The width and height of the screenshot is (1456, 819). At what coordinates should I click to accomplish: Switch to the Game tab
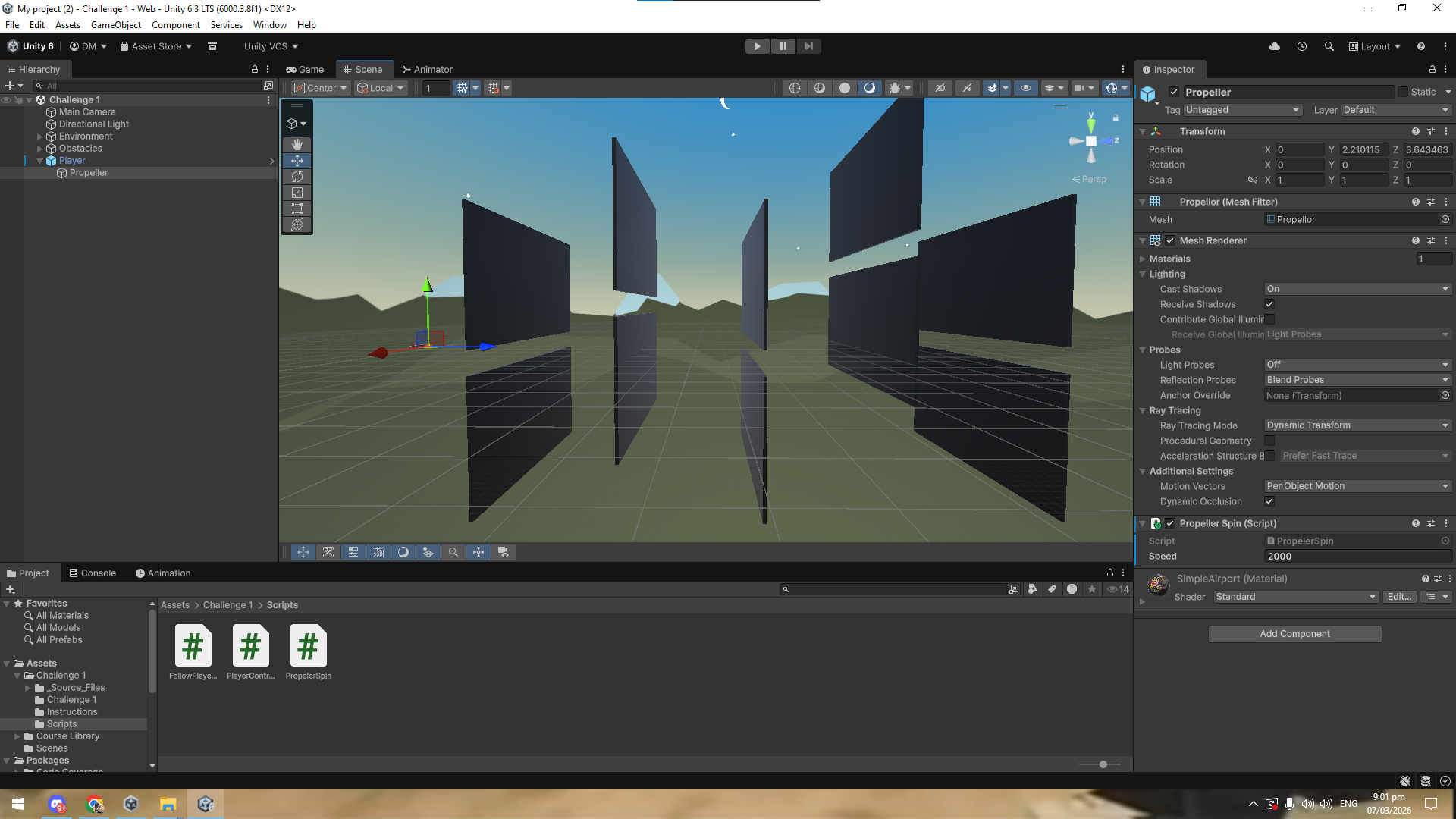pyautogui.click(x=305, y=69)
